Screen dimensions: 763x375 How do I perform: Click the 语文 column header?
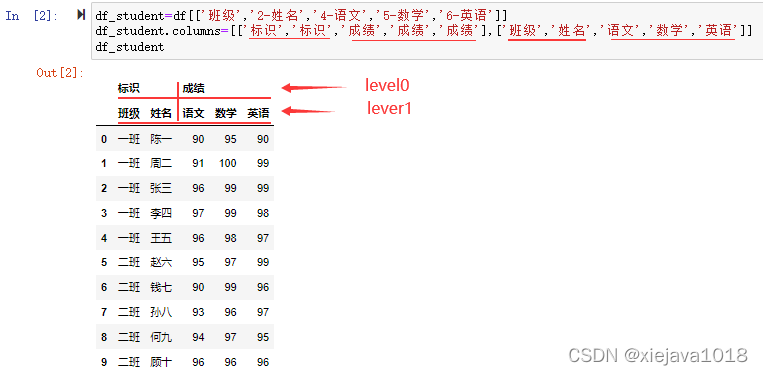(193, 113)
